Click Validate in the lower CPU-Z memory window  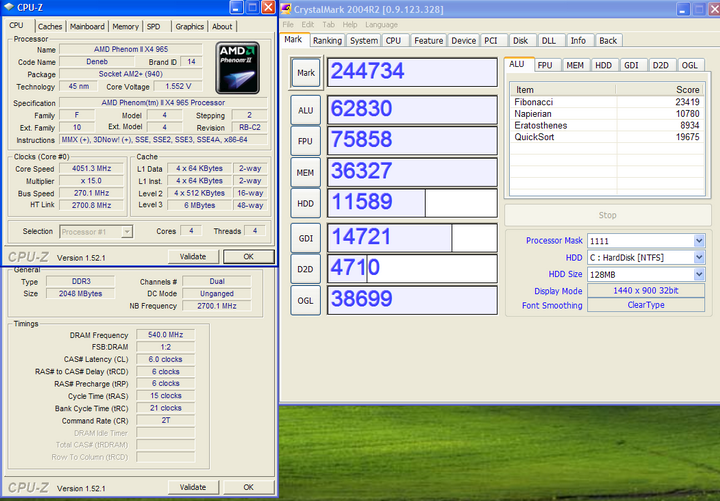click(x=193, y=487)
